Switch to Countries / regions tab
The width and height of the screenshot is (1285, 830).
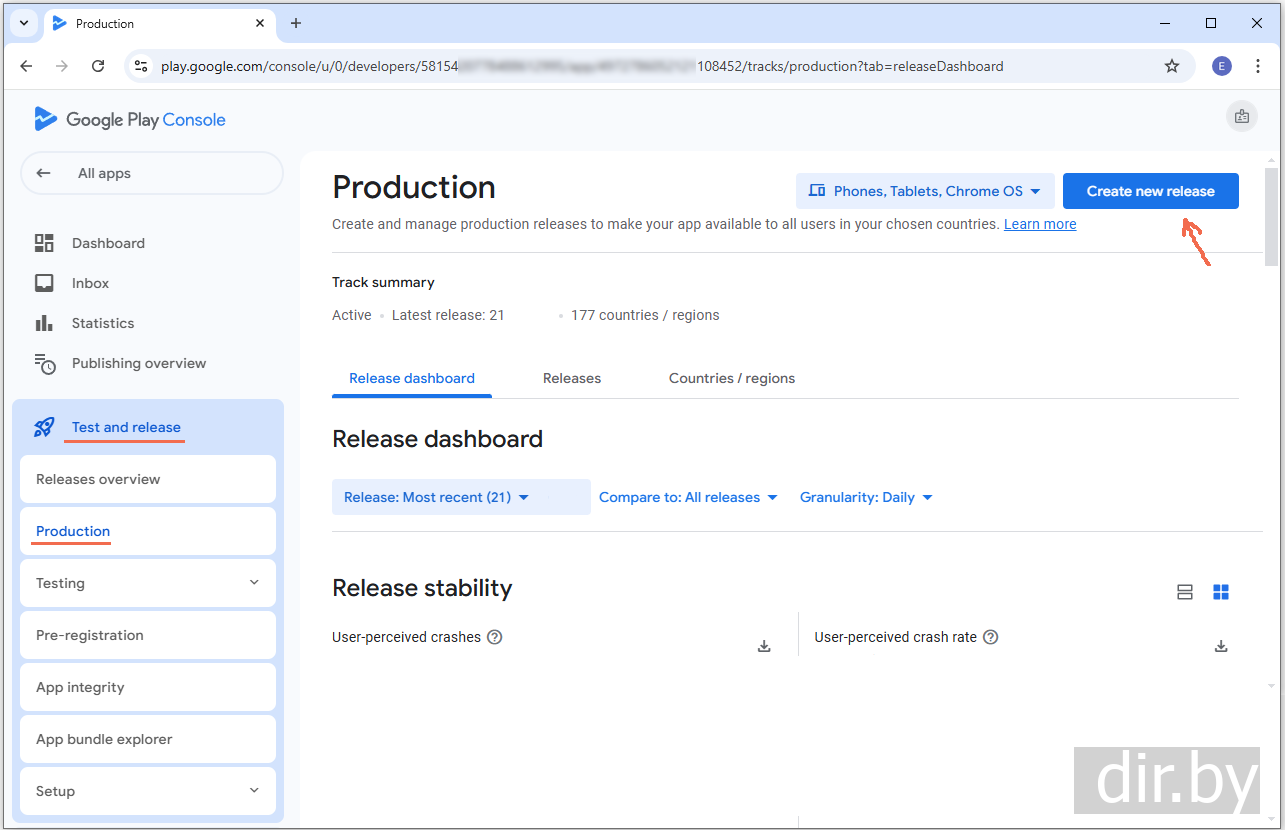tap(732, 378)
